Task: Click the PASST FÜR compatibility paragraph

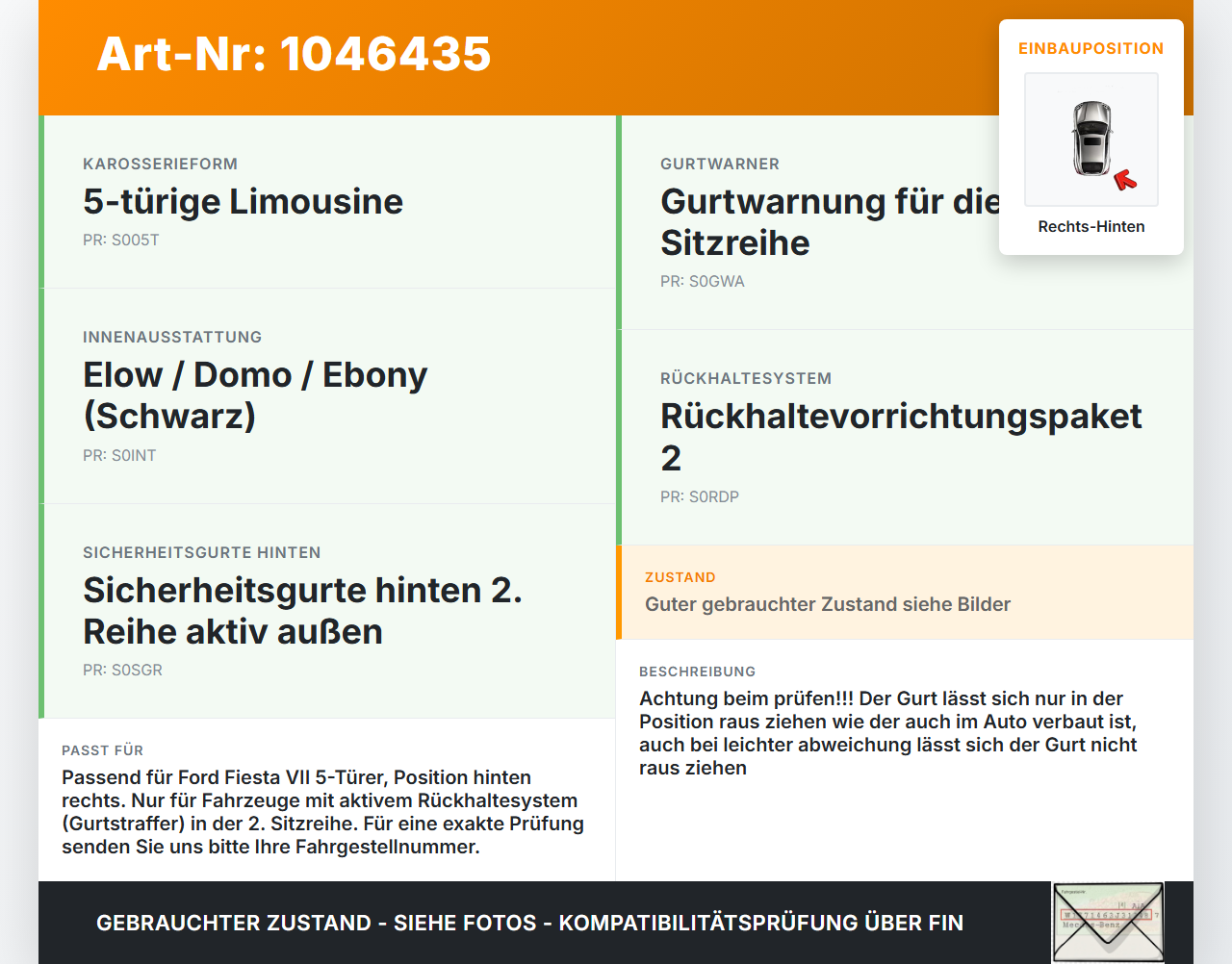Action: pos(322,812)
